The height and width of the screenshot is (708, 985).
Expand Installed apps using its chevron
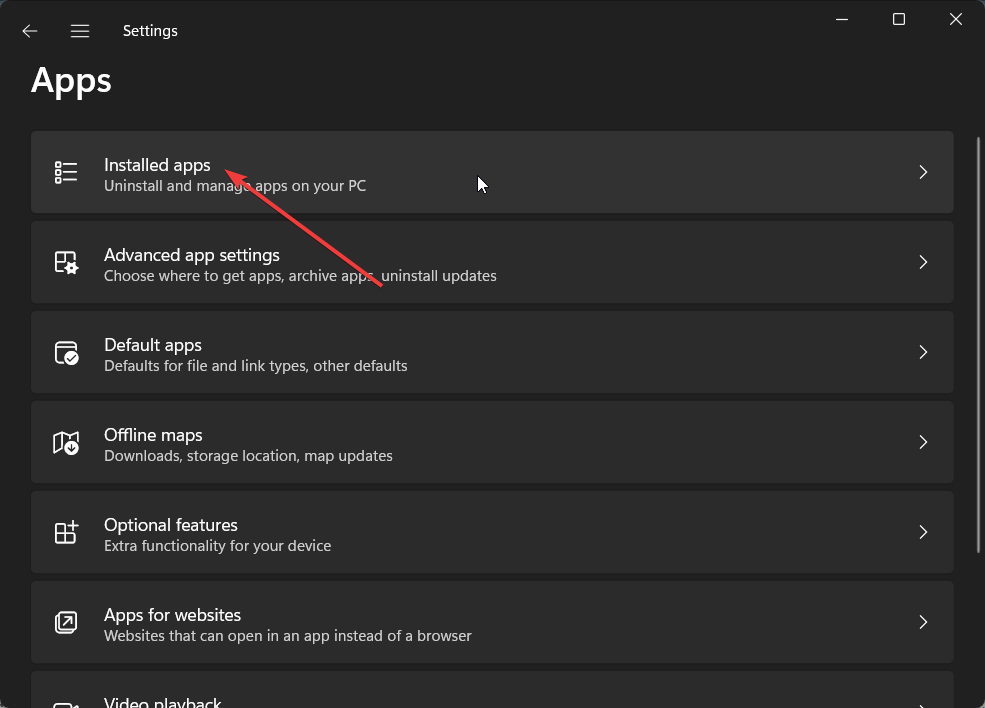tap(923, 172)
